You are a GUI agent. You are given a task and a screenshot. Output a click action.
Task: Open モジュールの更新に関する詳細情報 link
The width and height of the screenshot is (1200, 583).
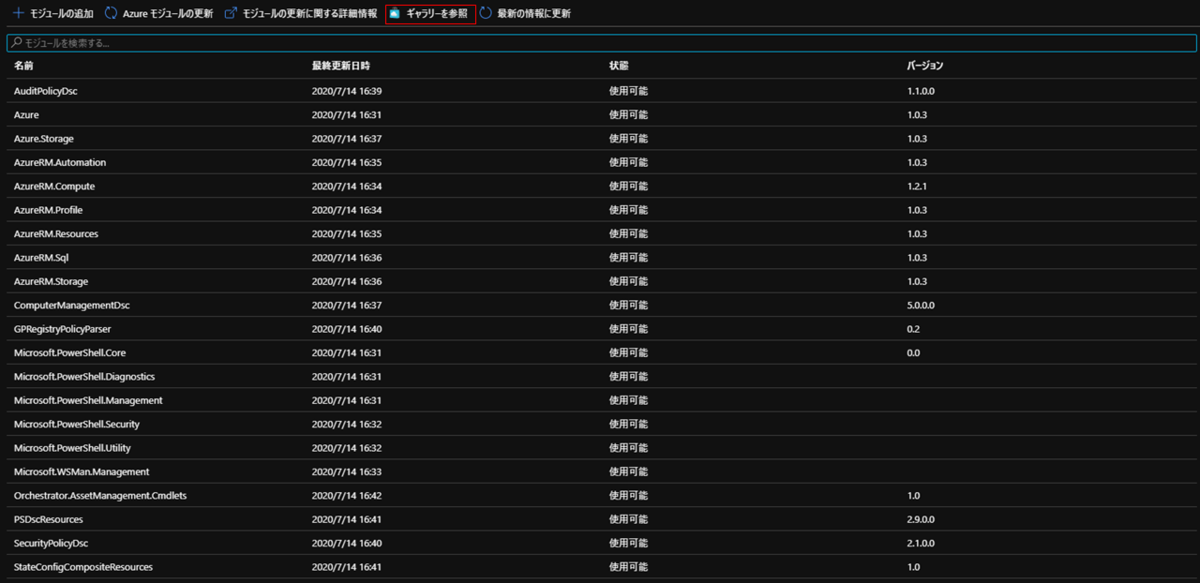310,13
